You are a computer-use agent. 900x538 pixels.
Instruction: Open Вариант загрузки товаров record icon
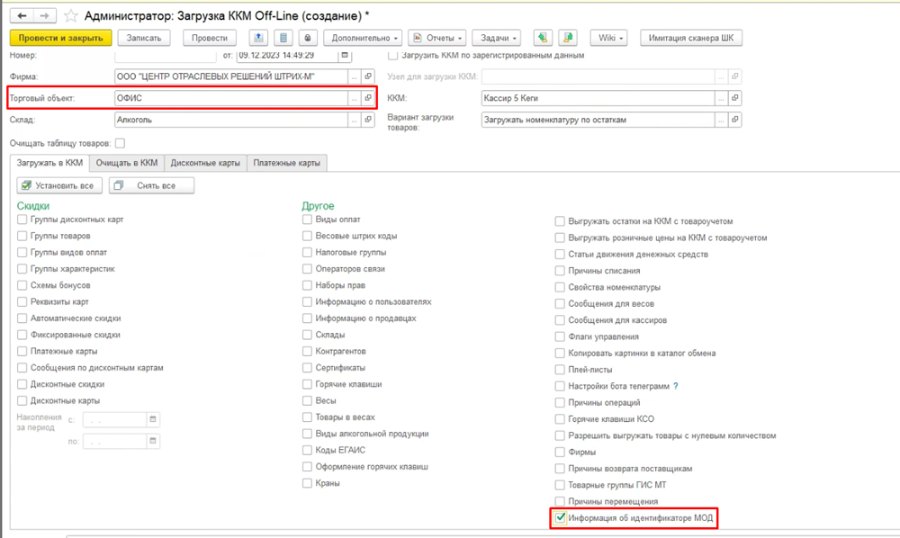(x=735, y=119)
